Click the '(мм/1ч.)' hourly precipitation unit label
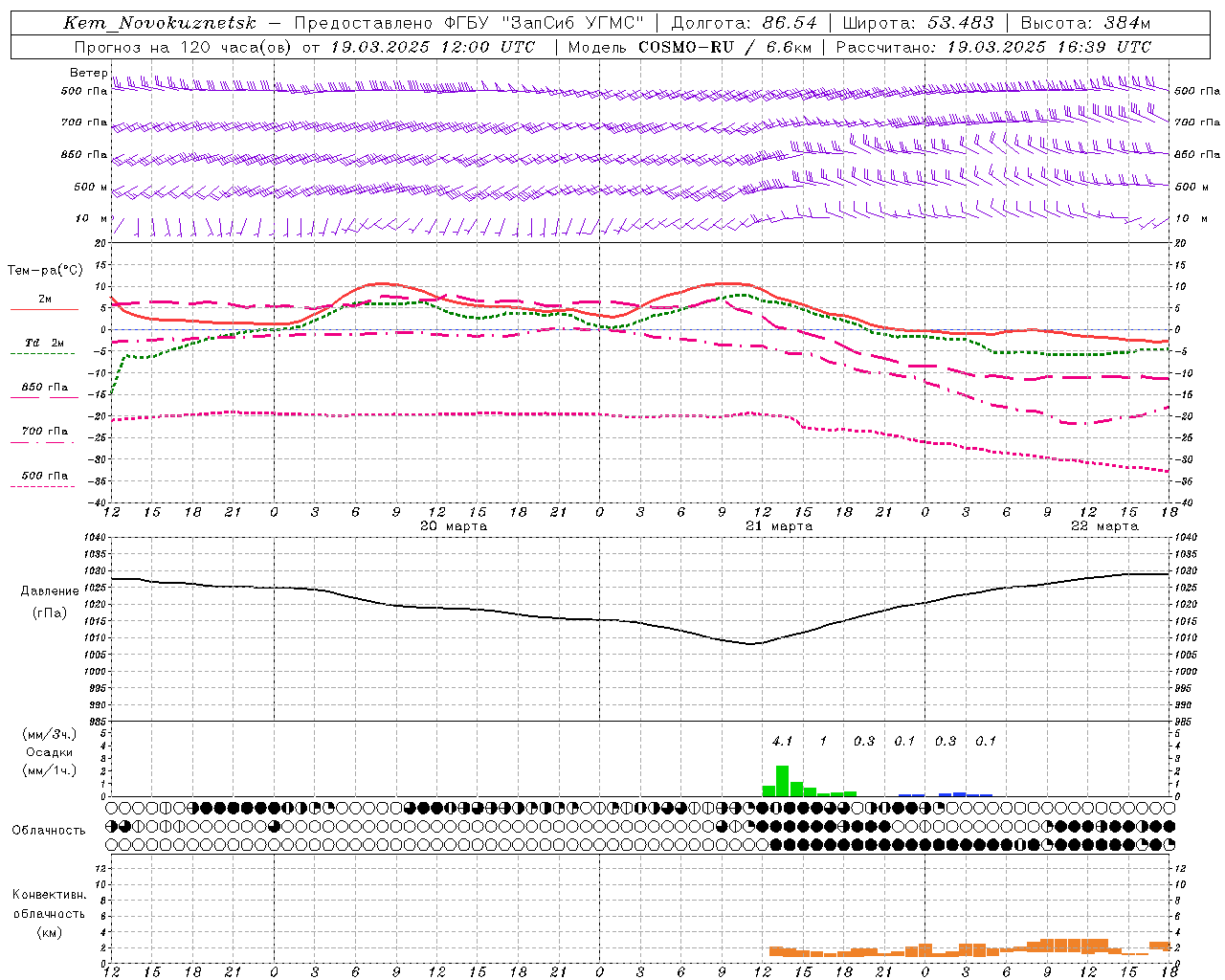This screenshot has width=1225, height=980. click(x=50, y=770)
